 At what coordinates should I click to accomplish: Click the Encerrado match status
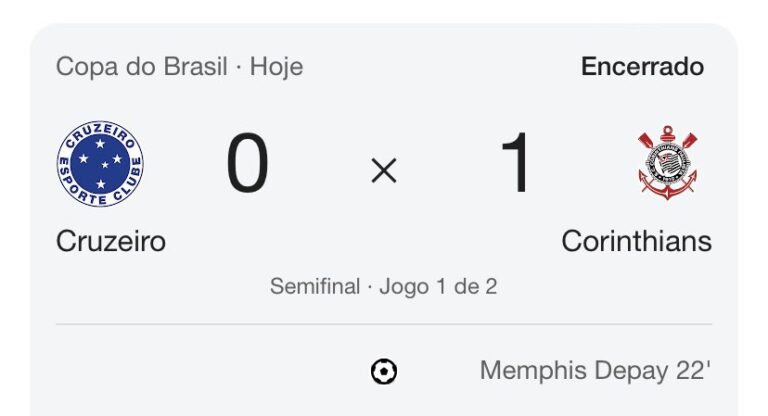coord(642,67)
